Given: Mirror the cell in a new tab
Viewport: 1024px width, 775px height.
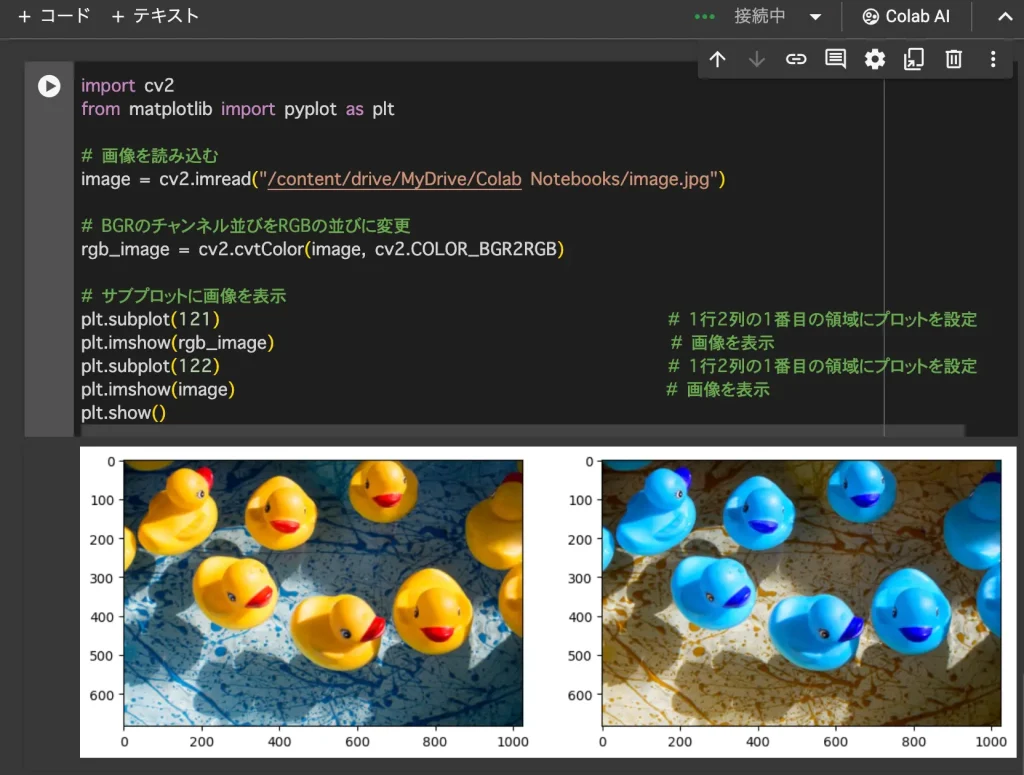Looking at the screenshot, I should [x=913, y=60].
